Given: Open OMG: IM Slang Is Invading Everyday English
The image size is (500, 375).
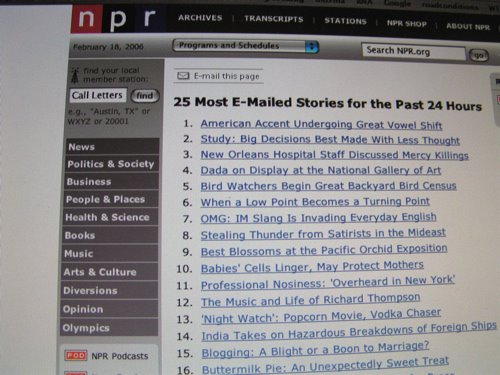Looking at the screenshot, I should 318,218.
